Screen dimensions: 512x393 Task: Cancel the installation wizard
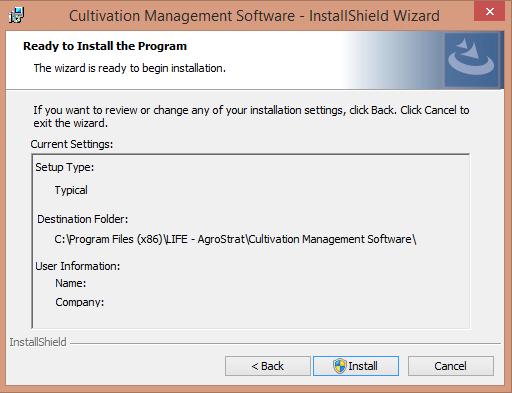[x=451, y=366]
